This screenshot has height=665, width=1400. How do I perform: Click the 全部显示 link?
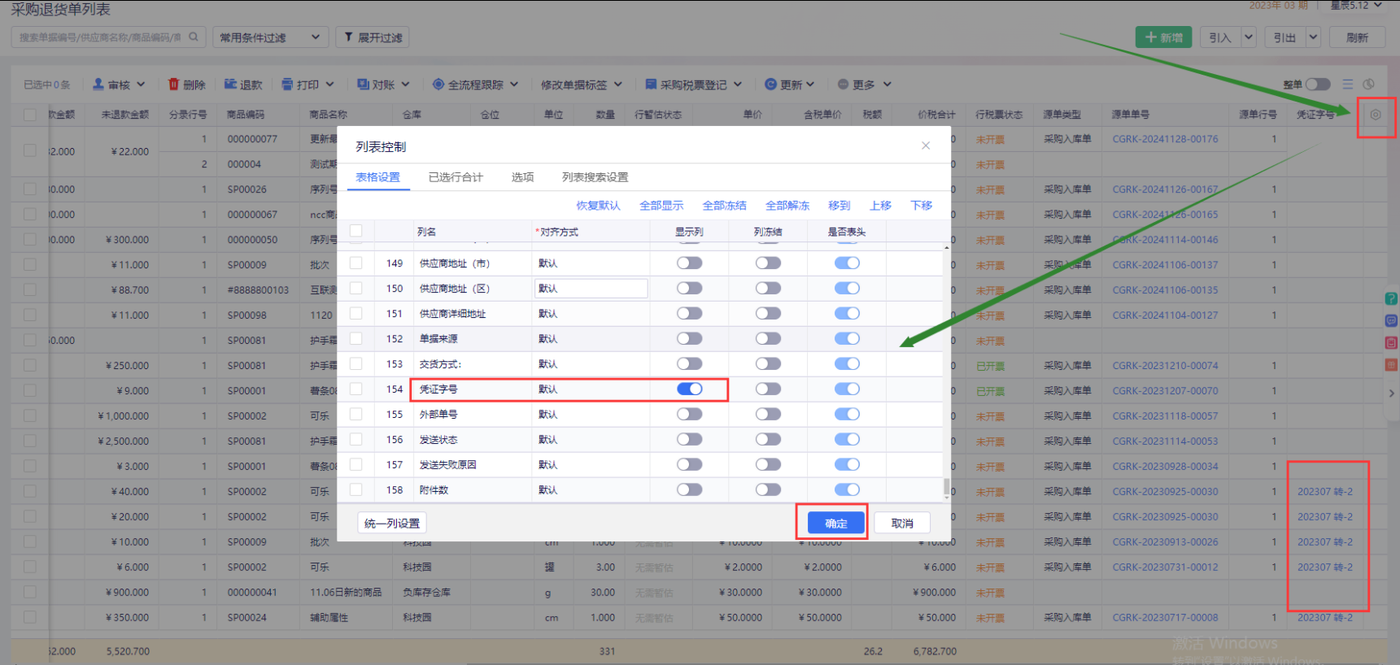tap(661, 205)
